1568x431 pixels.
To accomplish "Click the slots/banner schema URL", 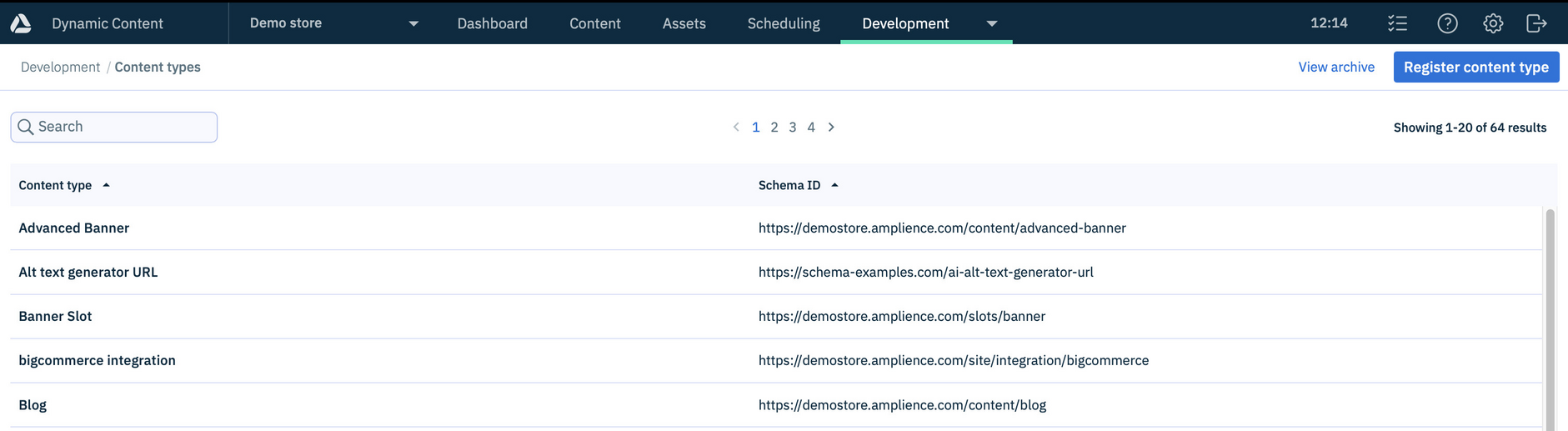I will [902, 316].
